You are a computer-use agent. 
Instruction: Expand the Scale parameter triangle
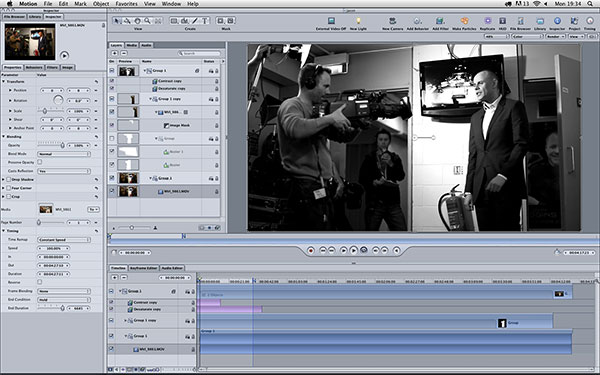[10, 111]
